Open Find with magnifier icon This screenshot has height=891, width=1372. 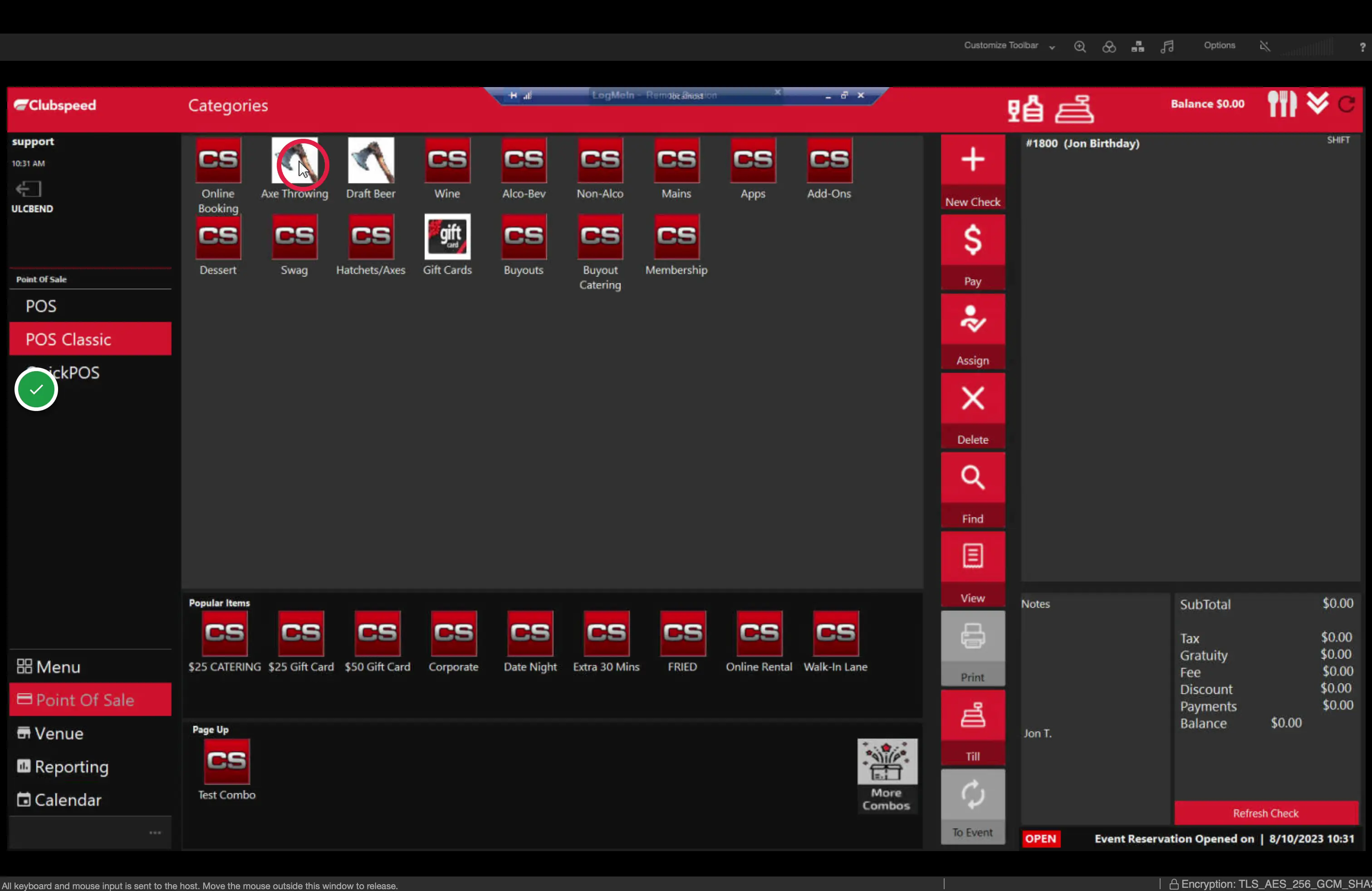tap(972, 490)
